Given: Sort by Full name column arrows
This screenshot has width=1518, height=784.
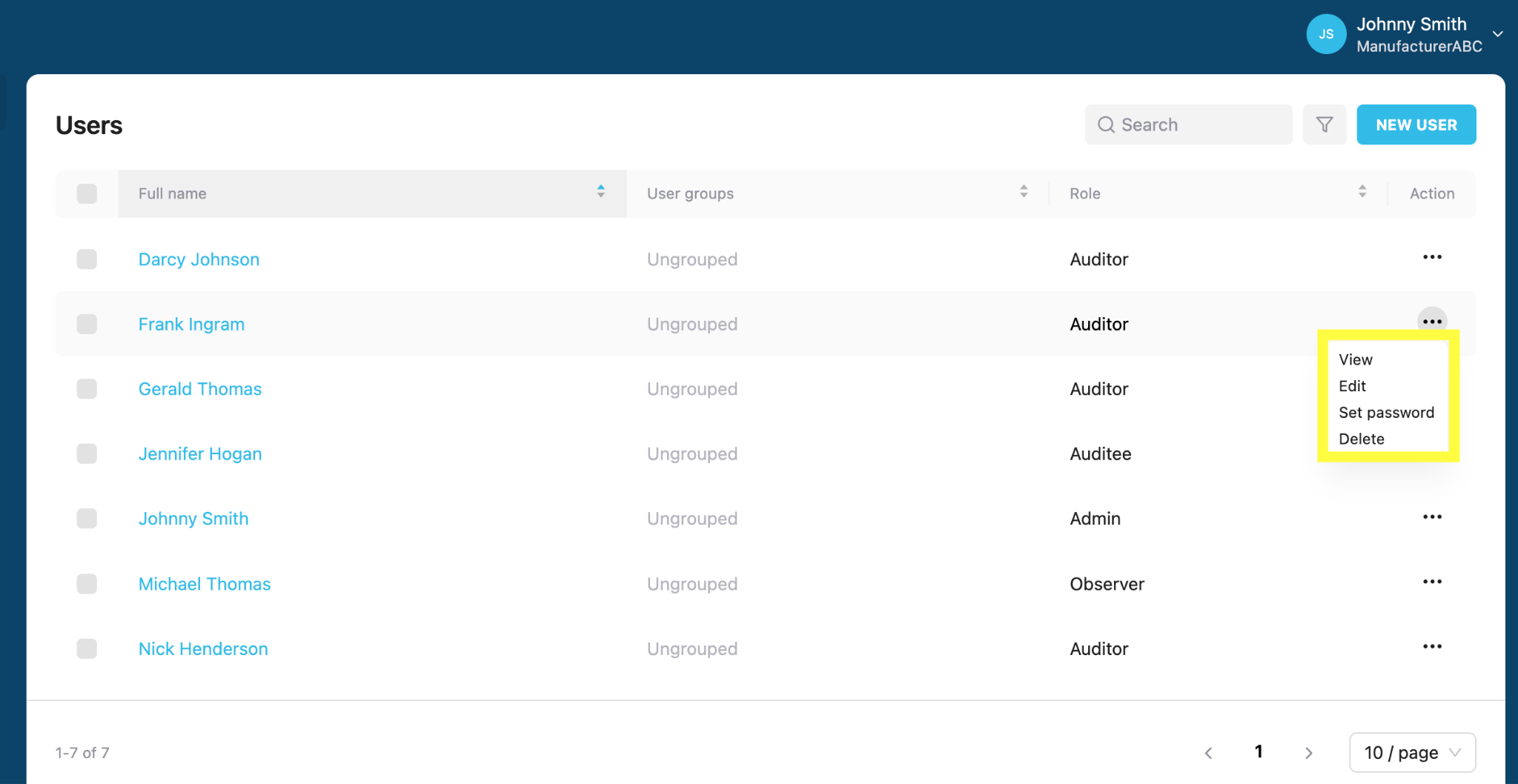Looking at the screenshot, I should tap(601, 191).
